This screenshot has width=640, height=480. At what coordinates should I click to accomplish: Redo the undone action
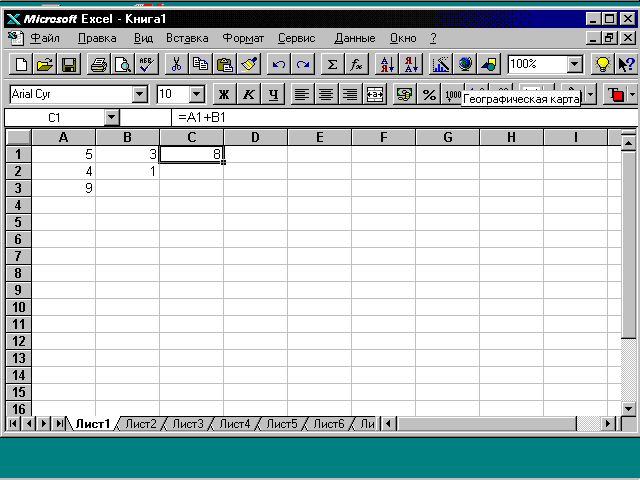(x=303, y=64)
